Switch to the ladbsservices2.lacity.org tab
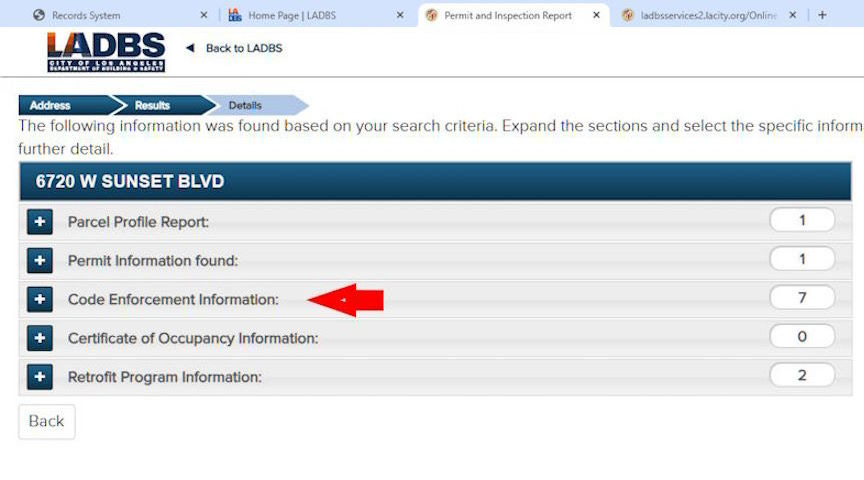Viewport: 864px width, 480px height. pos(708,15)
